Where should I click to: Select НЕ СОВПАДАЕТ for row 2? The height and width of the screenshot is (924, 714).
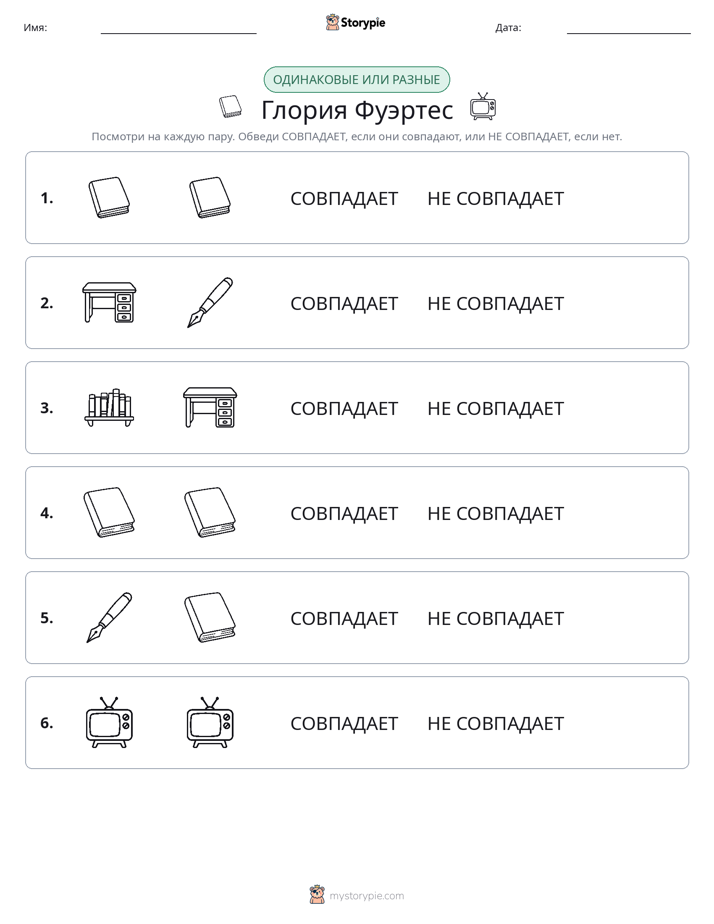[x=495, y=303]
